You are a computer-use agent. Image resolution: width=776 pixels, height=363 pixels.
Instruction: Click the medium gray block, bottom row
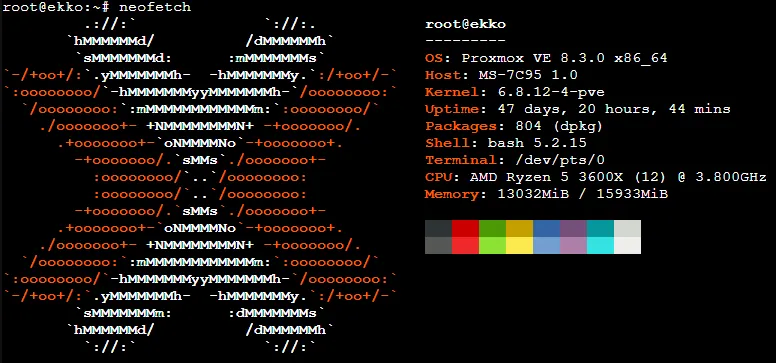point(438,245)
